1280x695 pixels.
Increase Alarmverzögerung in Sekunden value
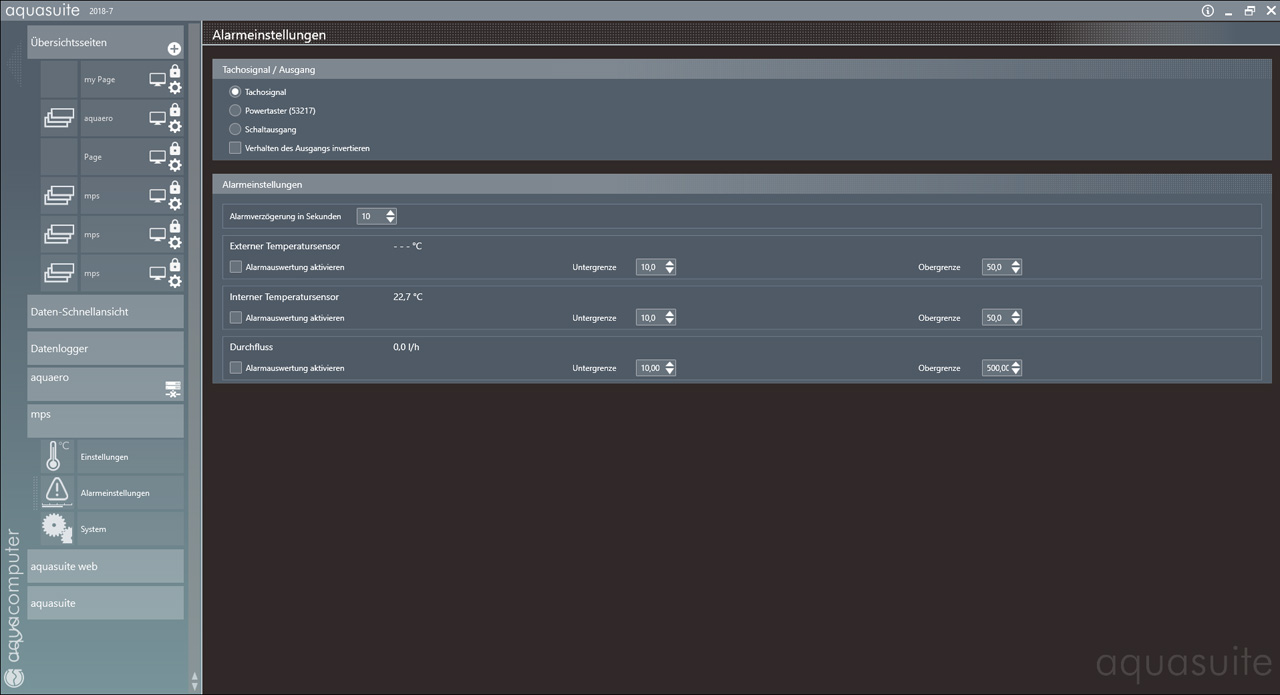click(390, 212)
